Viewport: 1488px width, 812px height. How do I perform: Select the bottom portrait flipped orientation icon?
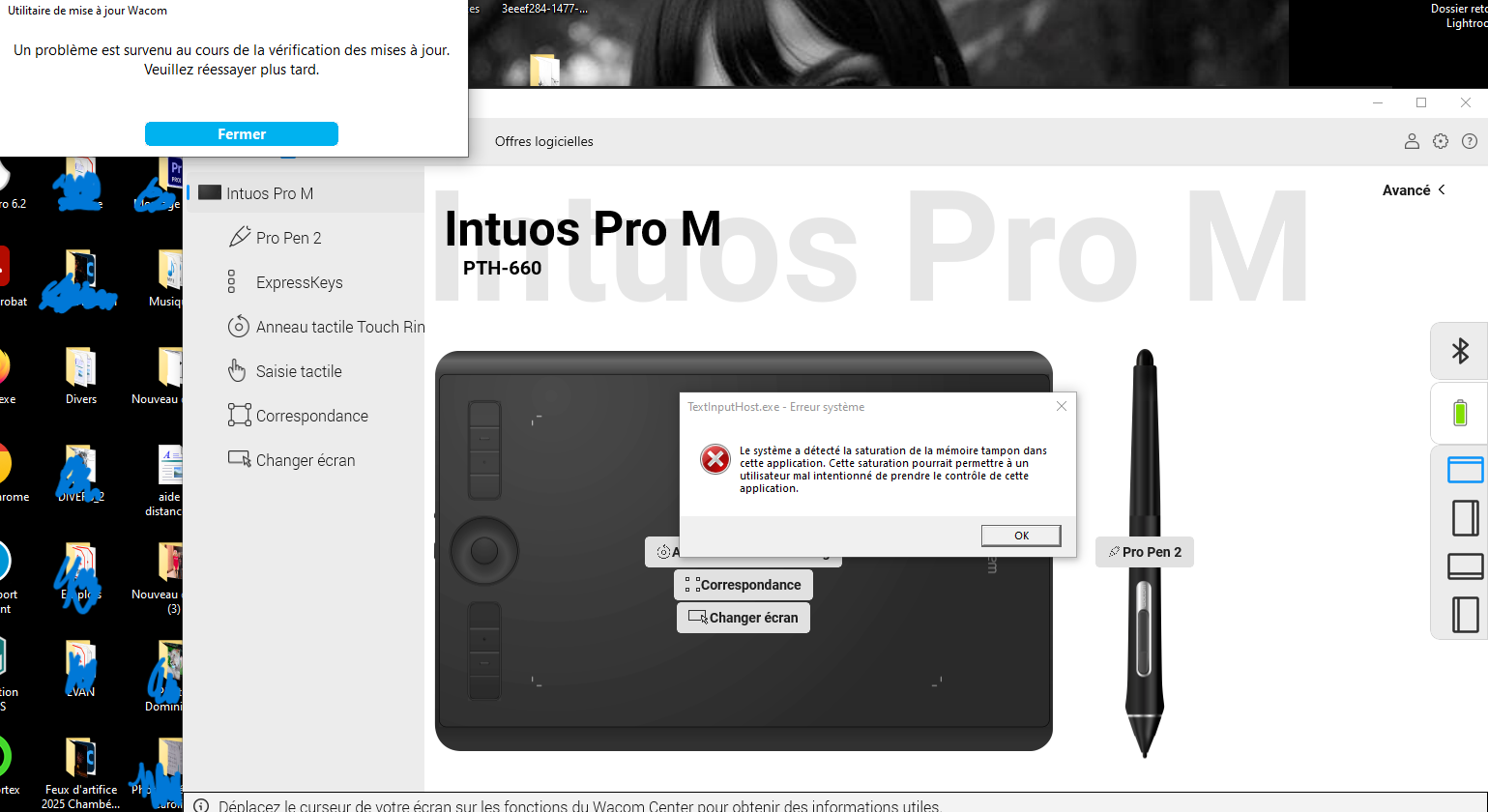[1466, 615]
